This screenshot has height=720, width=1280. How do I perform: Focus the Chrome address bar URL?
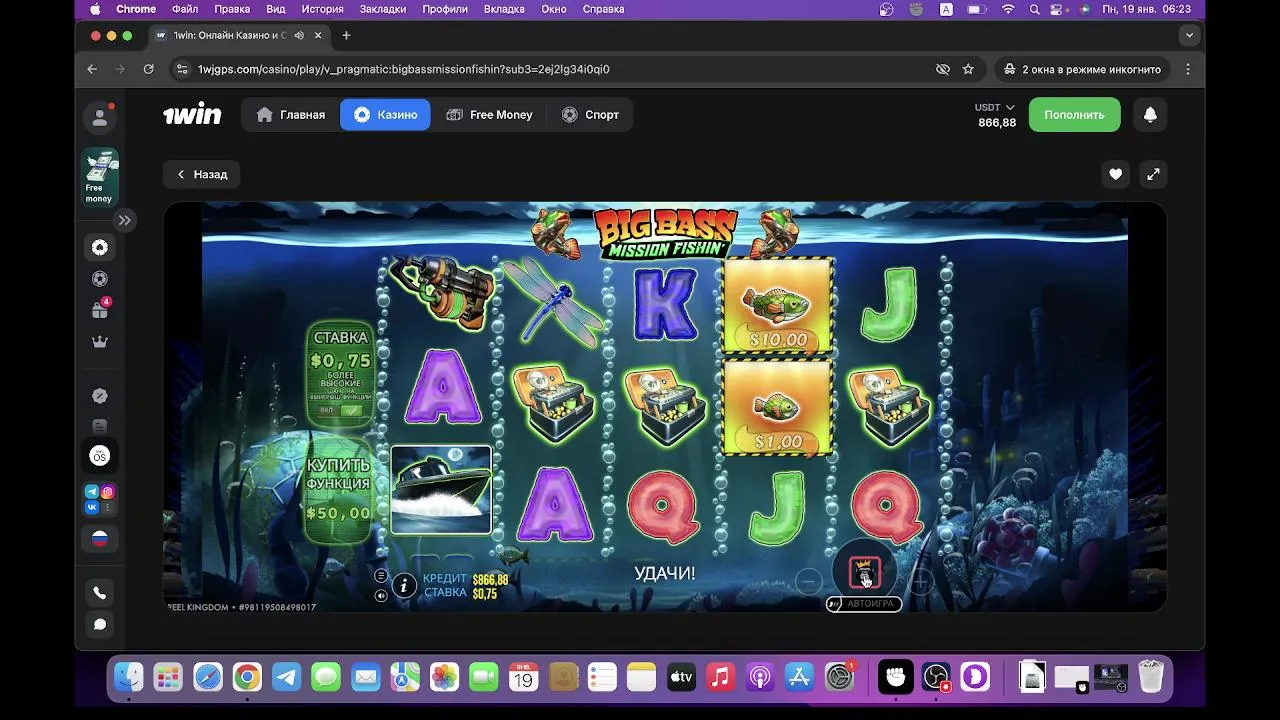[x=403, y=69]
